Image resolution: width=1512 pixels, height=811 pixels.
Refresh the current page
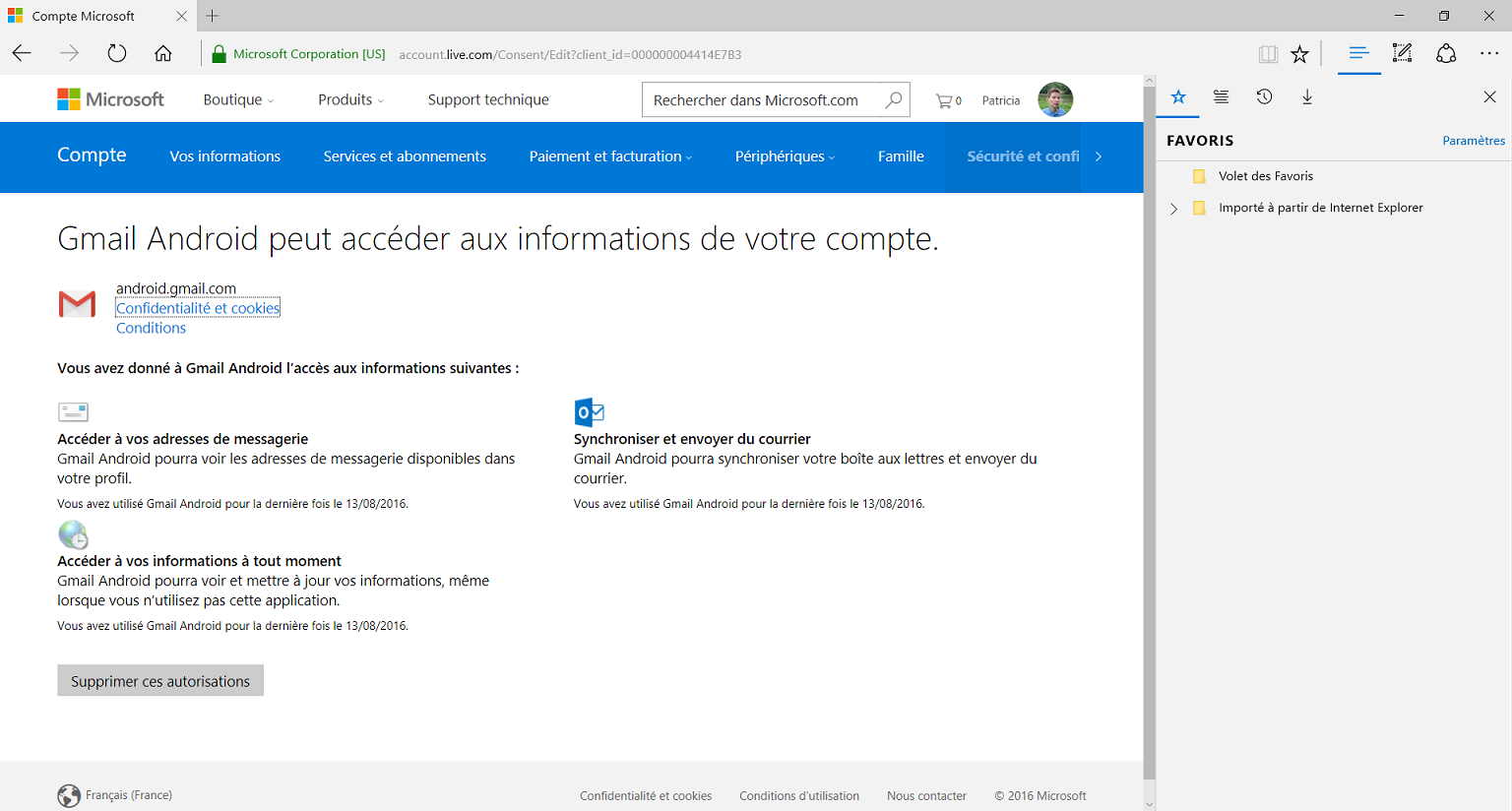click(x=117, y=54)
